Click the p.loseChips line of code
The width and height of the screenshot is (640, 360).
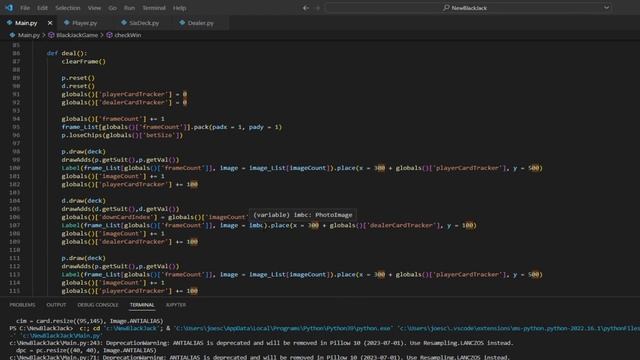[x=122, y=135]
